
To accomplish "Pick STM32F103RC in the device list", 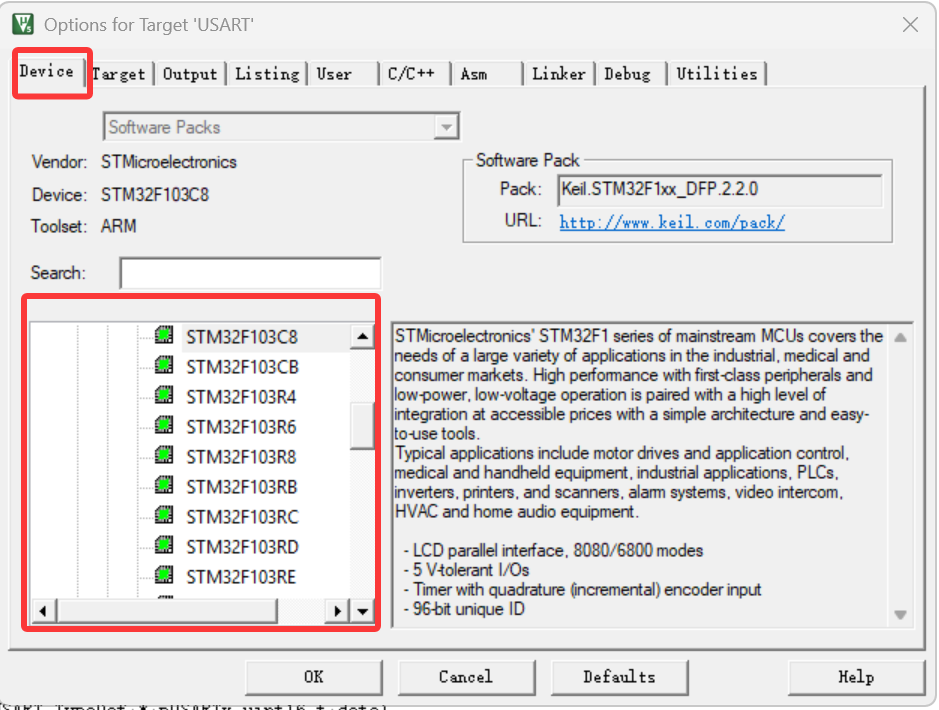I will (x=242, y=517).
